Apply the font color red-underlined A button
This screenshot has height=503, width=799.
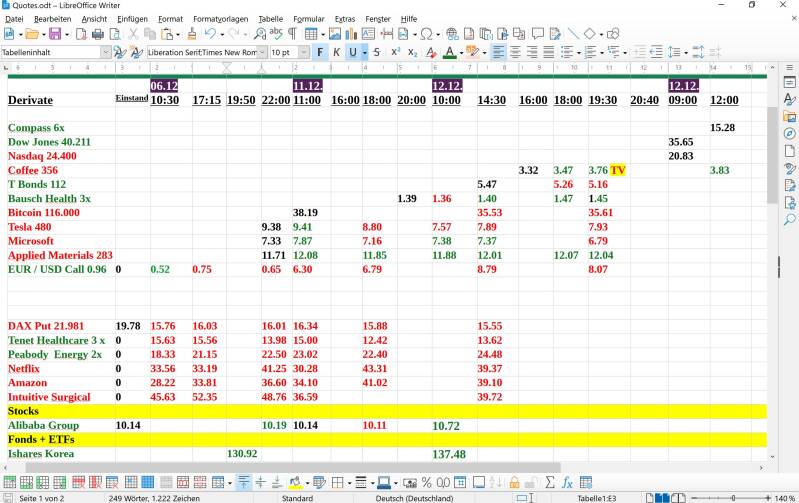449,52
